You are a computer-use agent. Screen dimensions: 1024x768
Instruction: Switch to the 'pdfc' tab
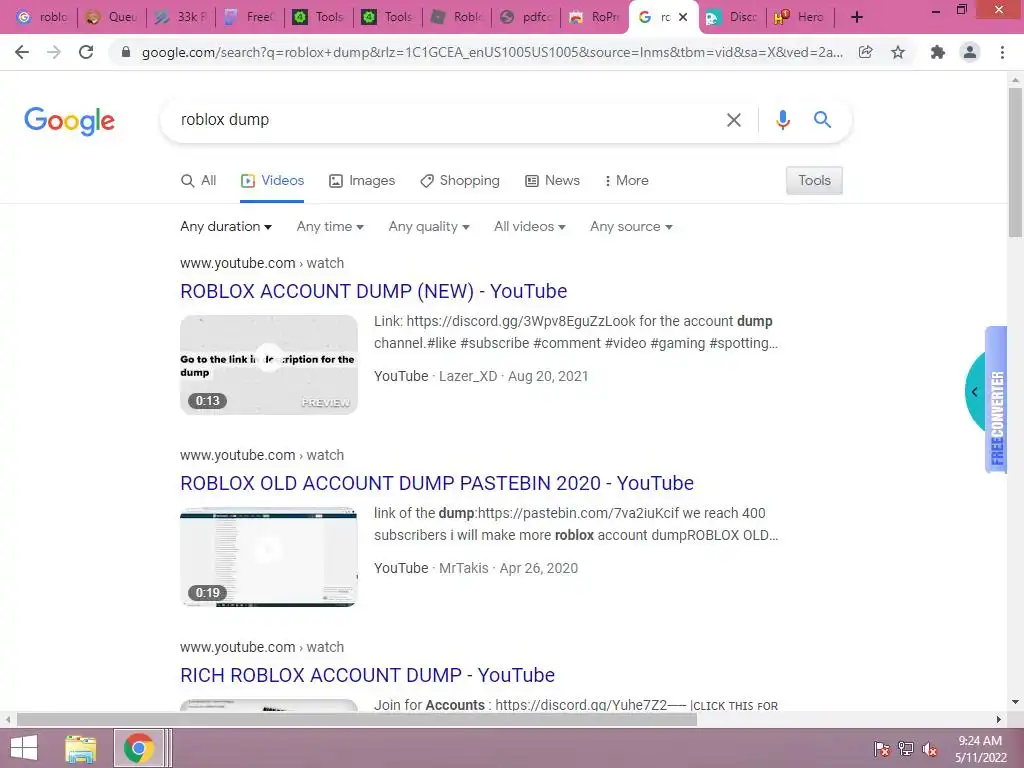point(526,17)
